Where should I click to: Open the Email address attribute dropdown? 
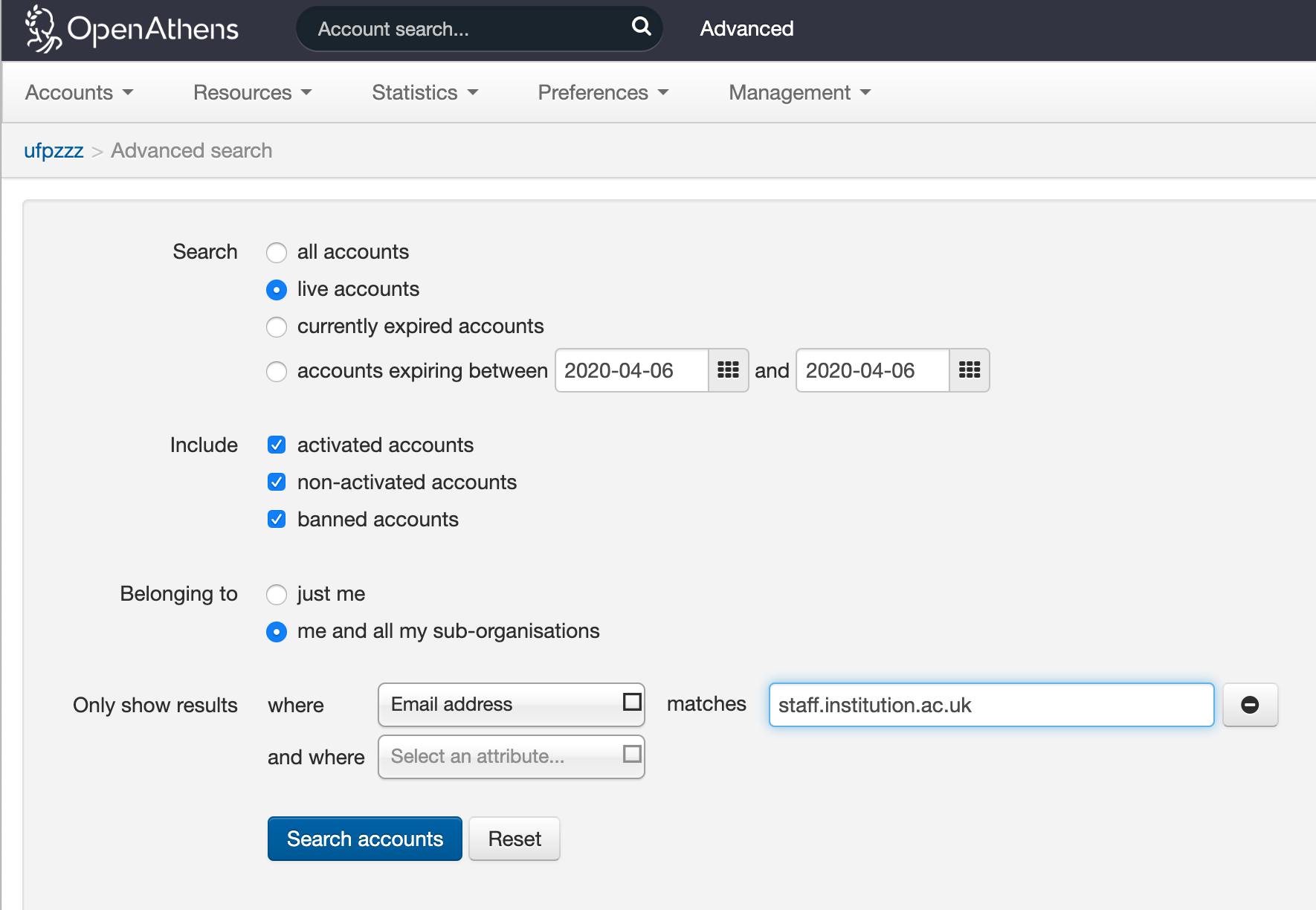(512, 705)
